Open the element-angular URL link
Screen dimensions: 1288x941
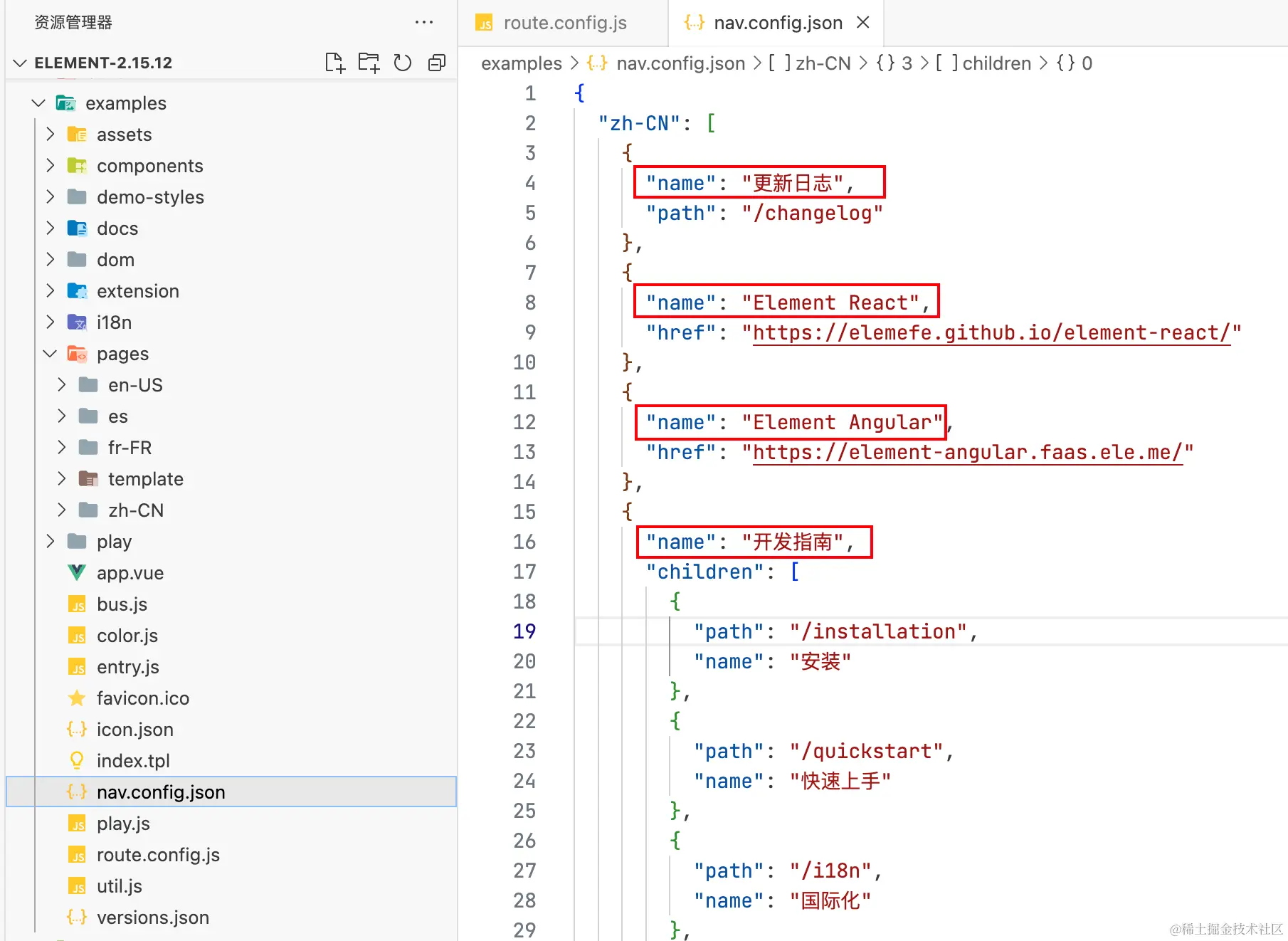967,453
